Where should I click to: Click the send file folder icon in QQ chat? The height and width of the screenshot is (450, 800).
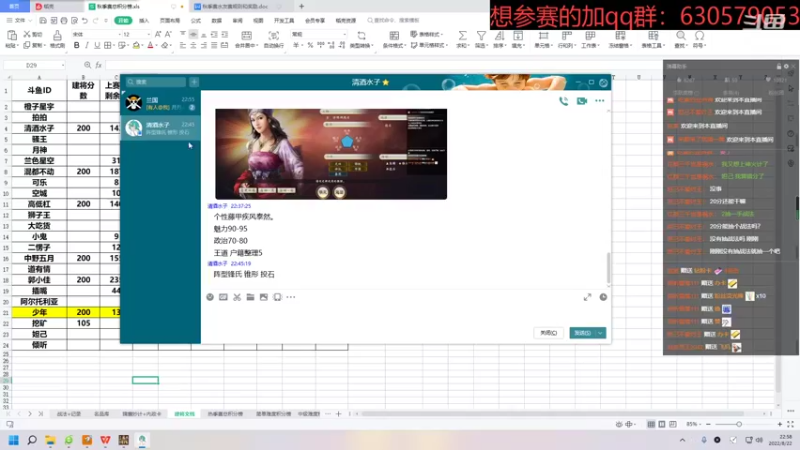click(250, 297)
